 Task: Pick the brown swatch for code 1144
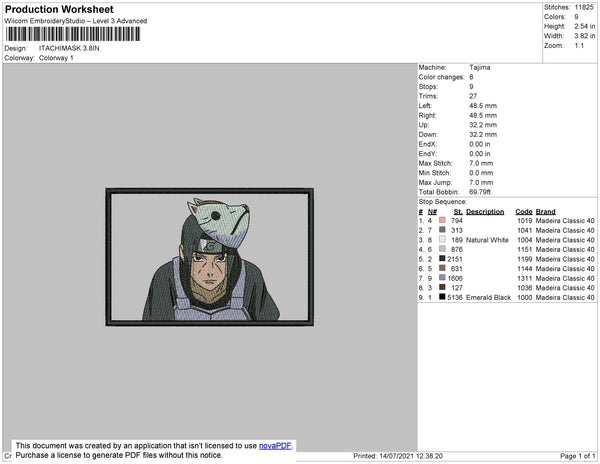(442, 268)
